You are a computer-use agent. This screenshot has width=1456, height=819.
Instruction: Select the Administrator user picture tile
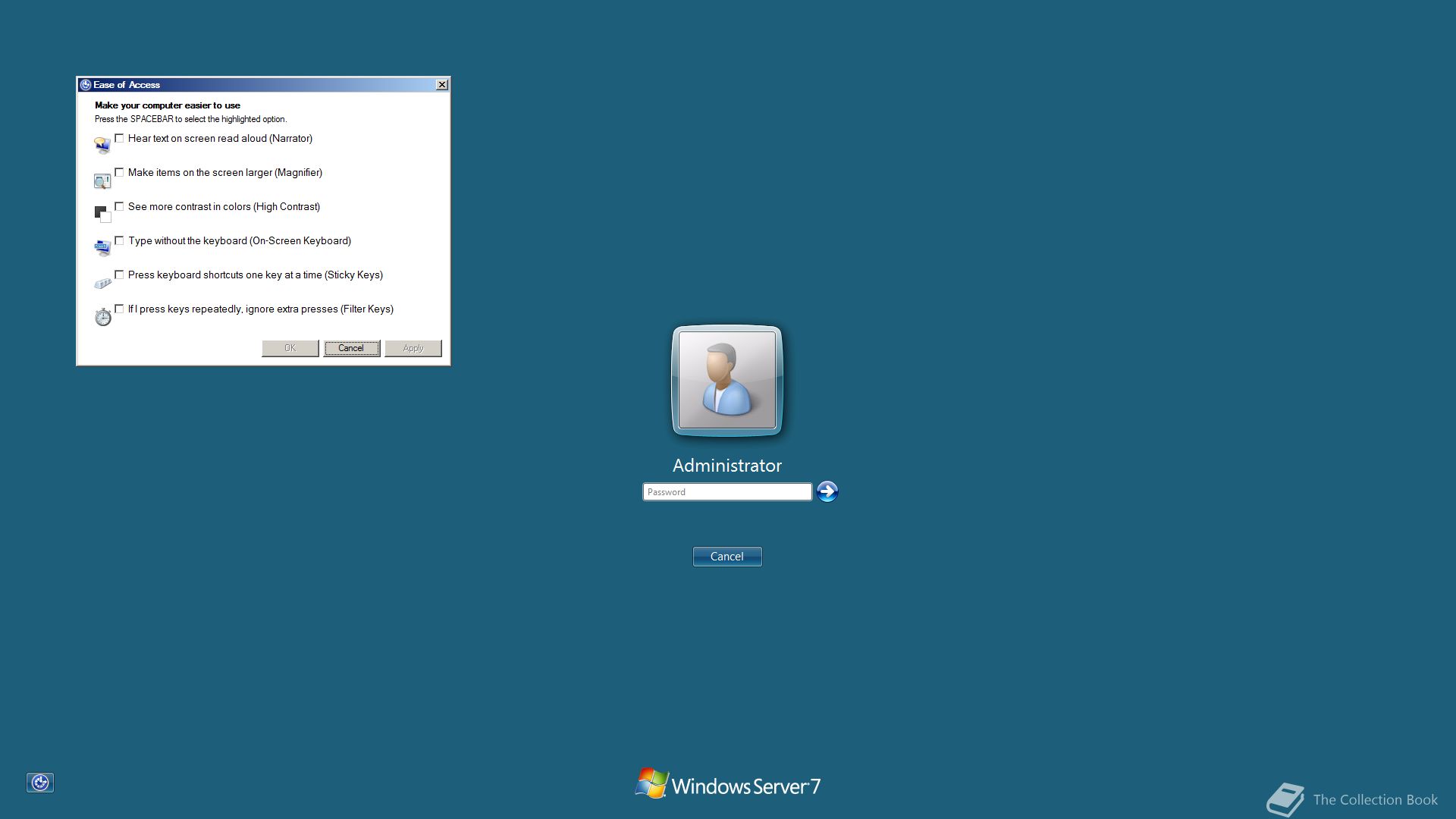click(727, 381)
